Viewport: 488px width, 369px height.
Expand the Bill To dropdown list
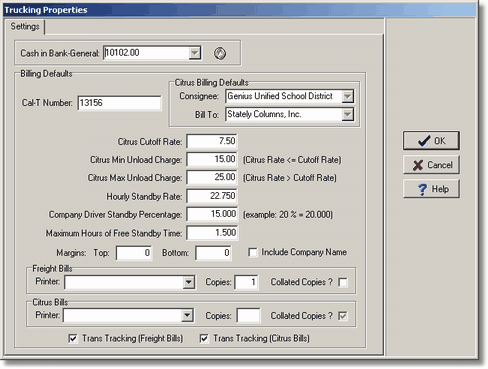click(x=347, y=114)
